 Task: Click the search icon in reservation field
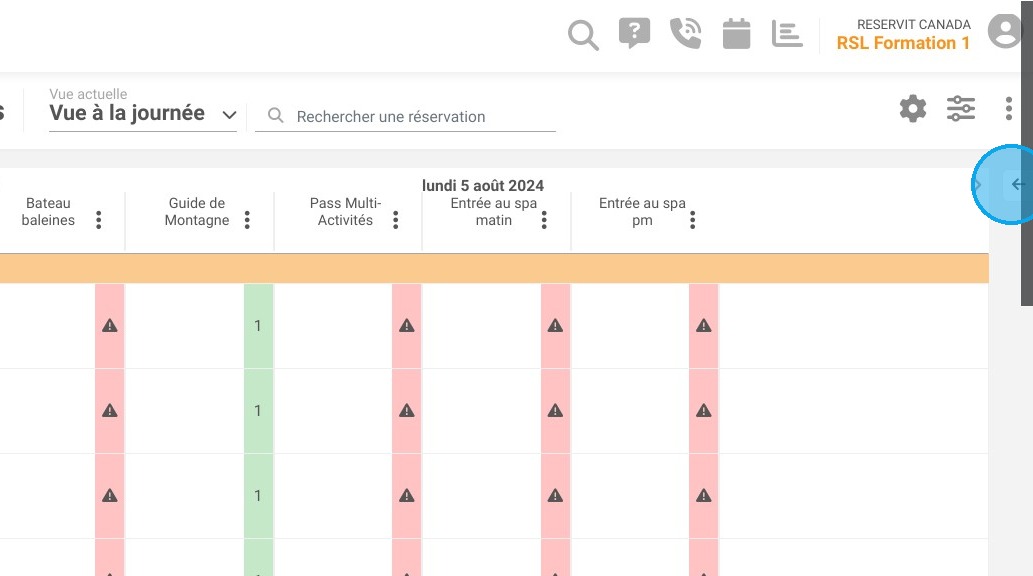click(x=275, y=116)
